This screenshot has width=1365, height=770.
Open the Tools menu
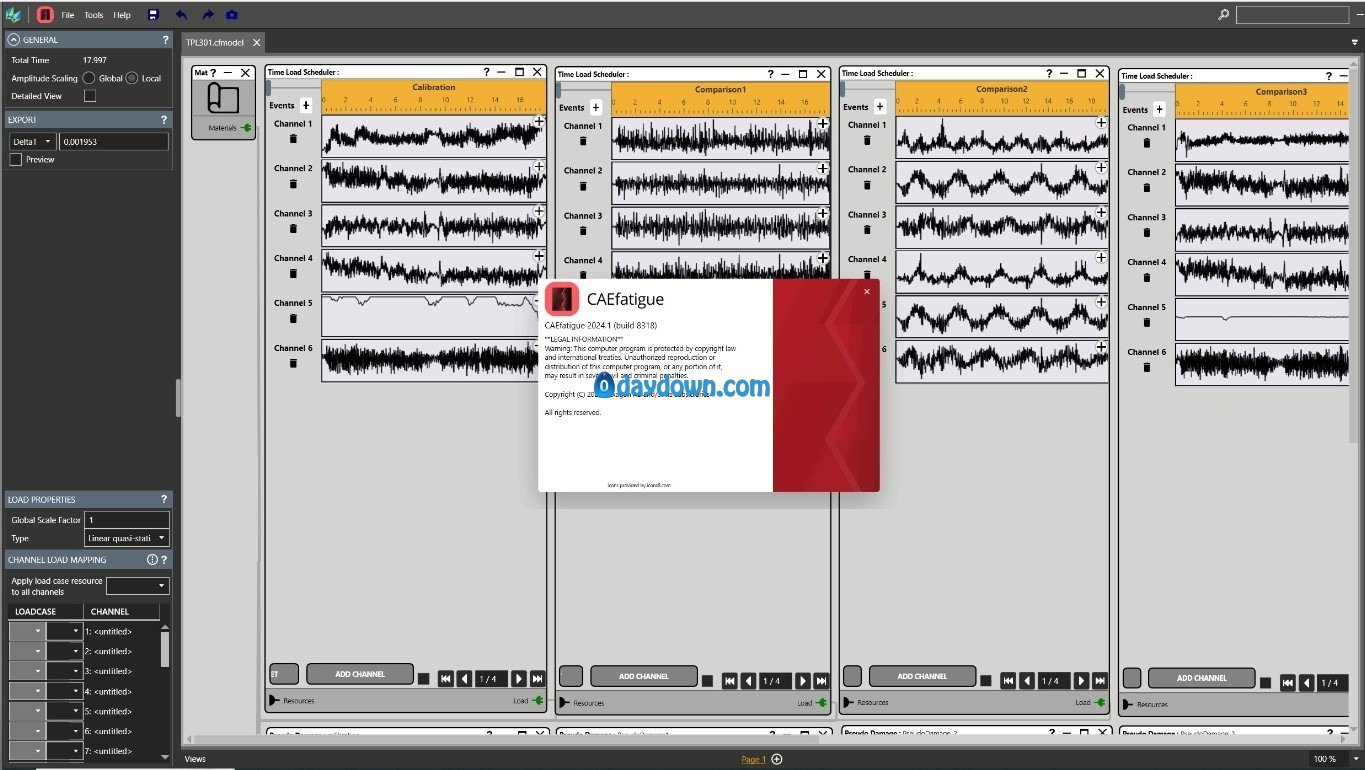pos(93,15)
